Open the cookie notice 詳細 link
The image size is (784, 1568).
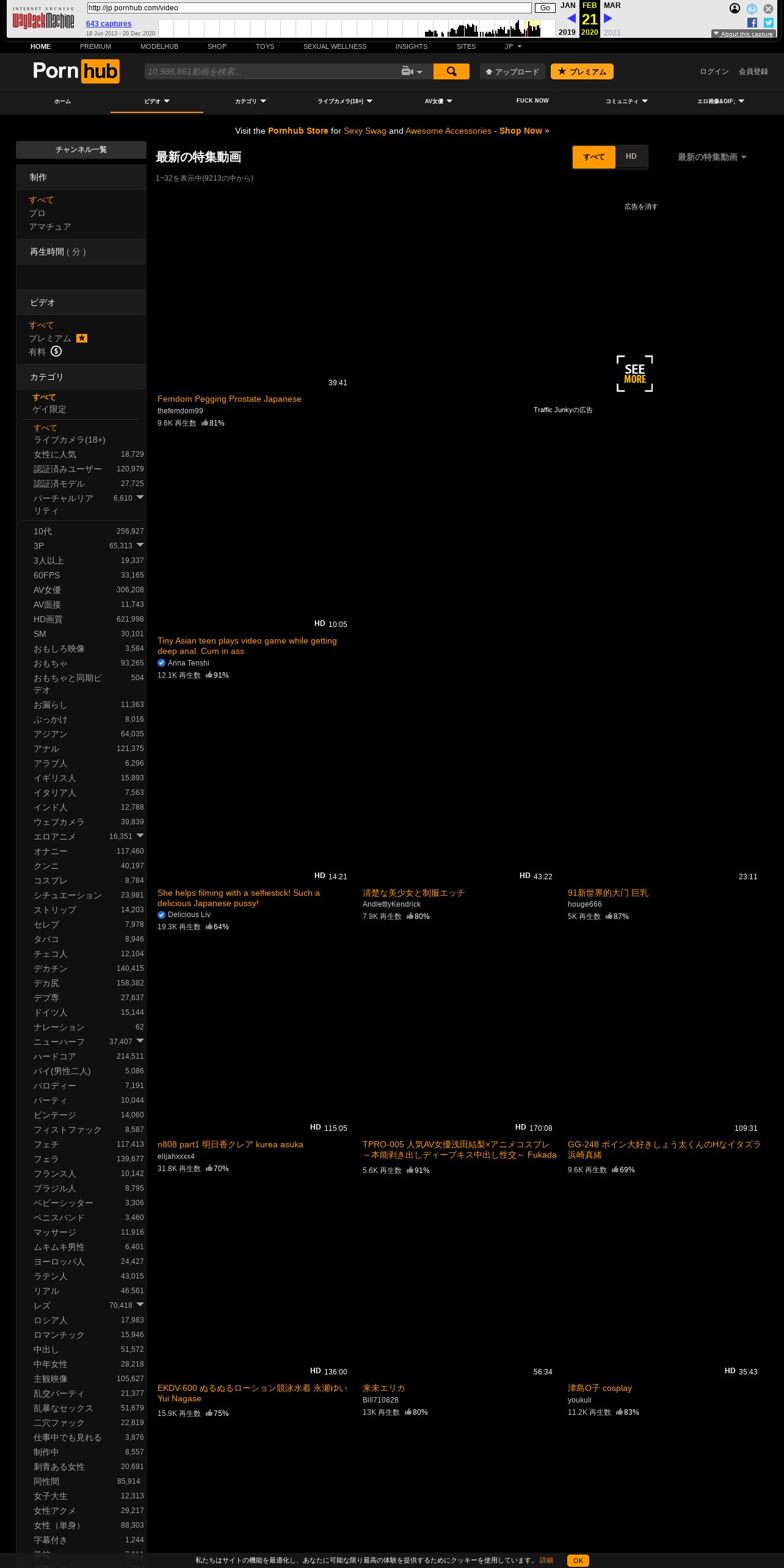pos(546,1560)
